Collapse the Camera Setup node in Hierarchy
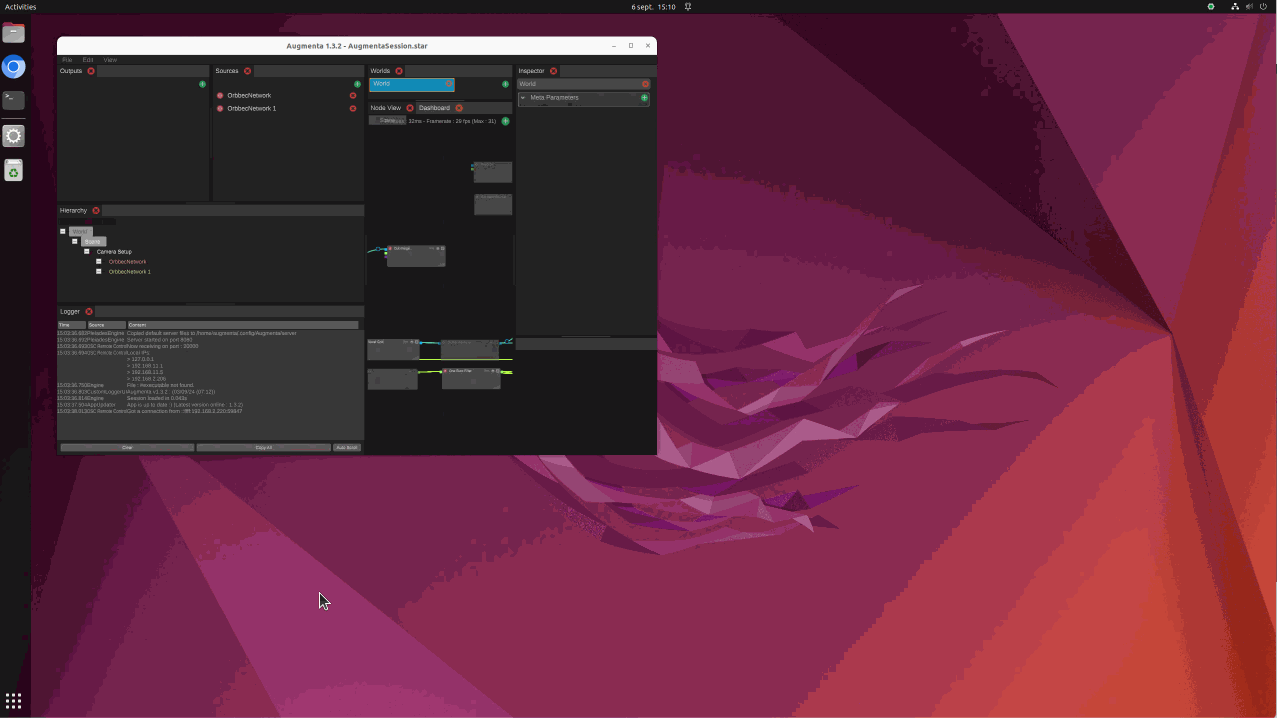Screen dimensions: 1277x718 87,252
